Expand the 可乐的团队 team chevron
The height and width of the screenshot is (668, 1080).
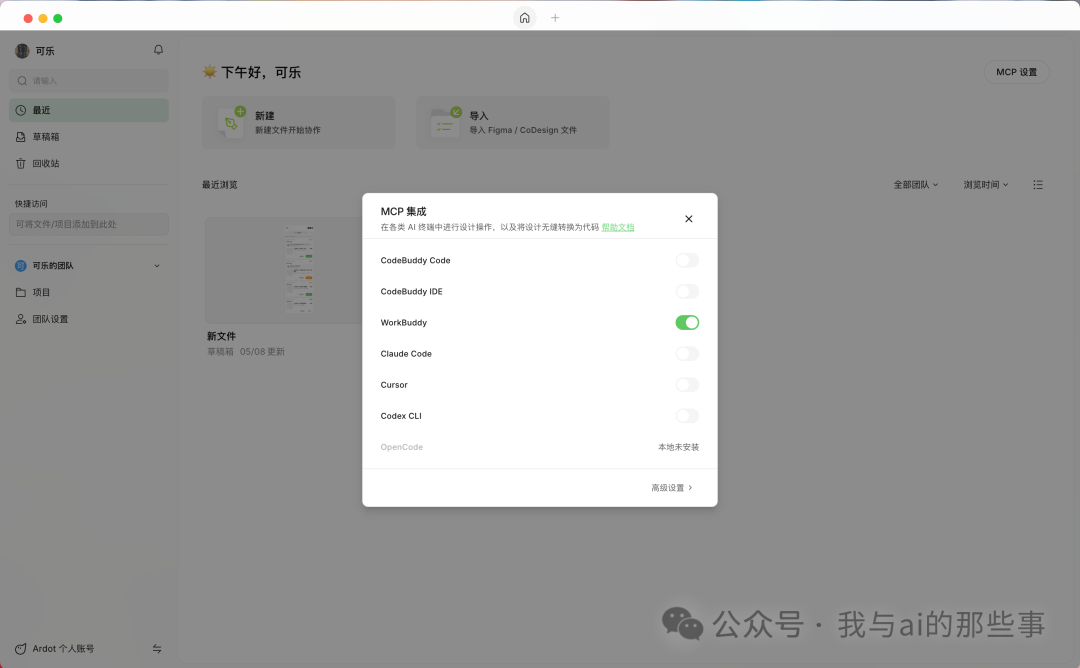tap(157, 266)
